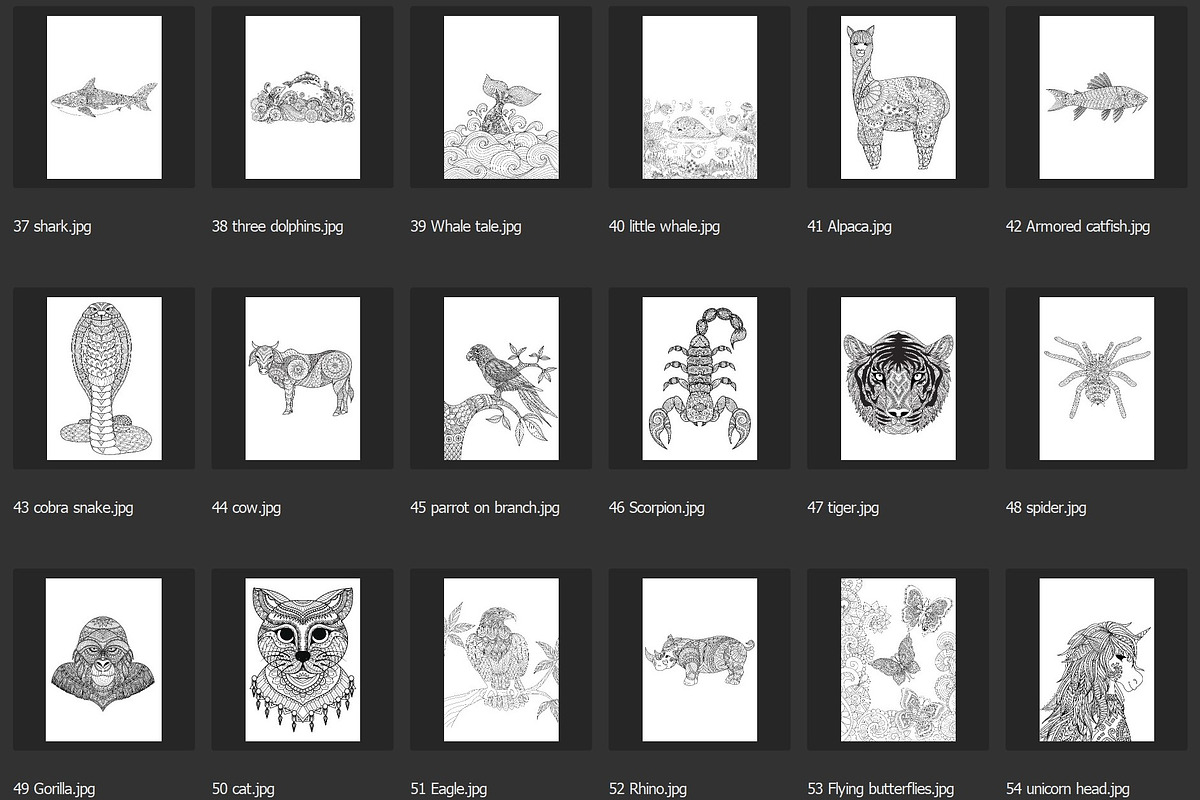Click the '50 cat.jpg' file name
Image resolution: width=1200 pixels, height=800 pixels.
[x=245, y=789]
